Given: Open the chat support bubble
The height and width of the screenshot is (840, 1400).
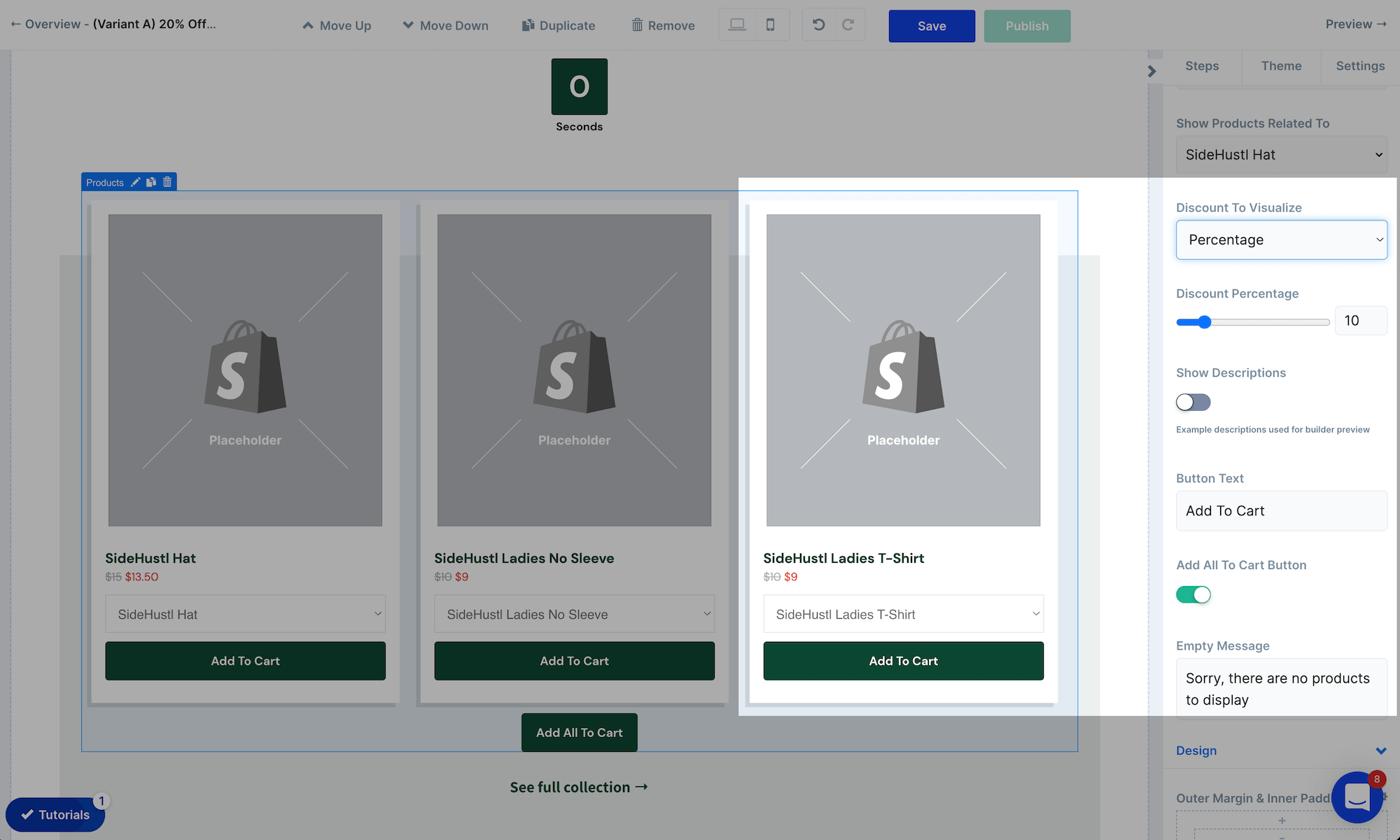Looking at the screenshot, I should pos(1357,797).
